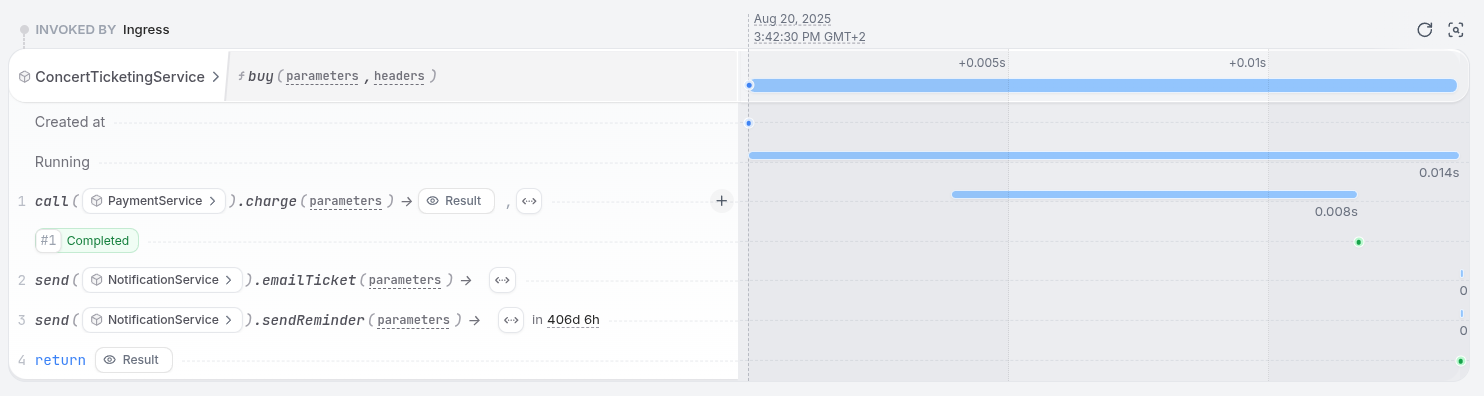Click the #1 Completed badge
Image resolution: width=1484 pixels, height=396 pixels.
pos(87,241)
